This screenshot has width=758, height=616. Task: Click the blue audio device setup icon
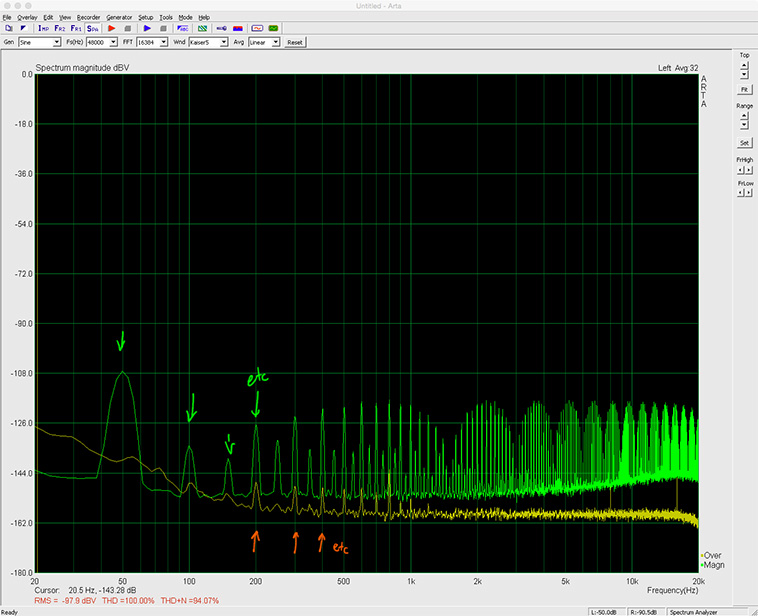click(x=221, y=29)
